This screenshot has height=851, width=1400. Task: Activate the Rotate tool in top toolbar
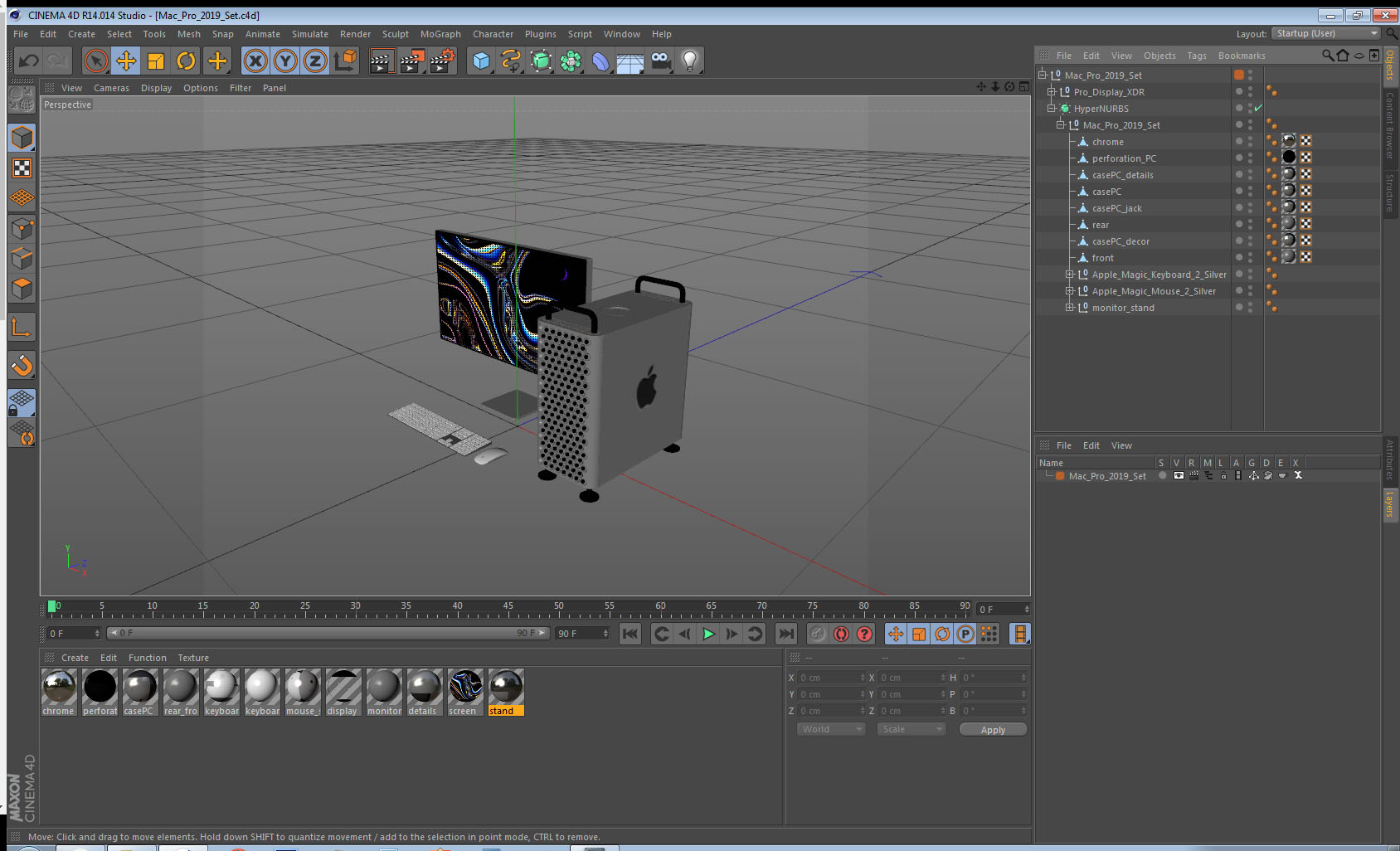tap(186, 61)
